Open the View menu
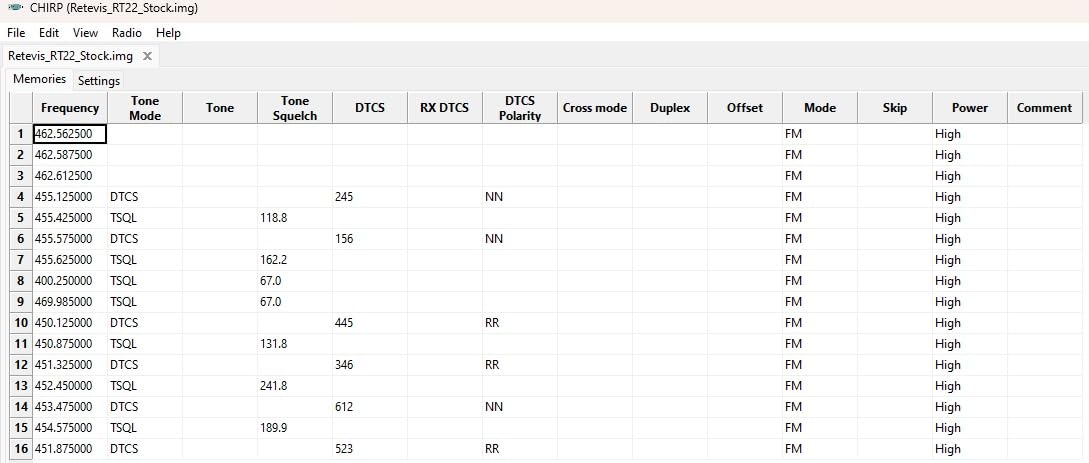The width and height of the screenshot is (1089, 463). [85, 33]
